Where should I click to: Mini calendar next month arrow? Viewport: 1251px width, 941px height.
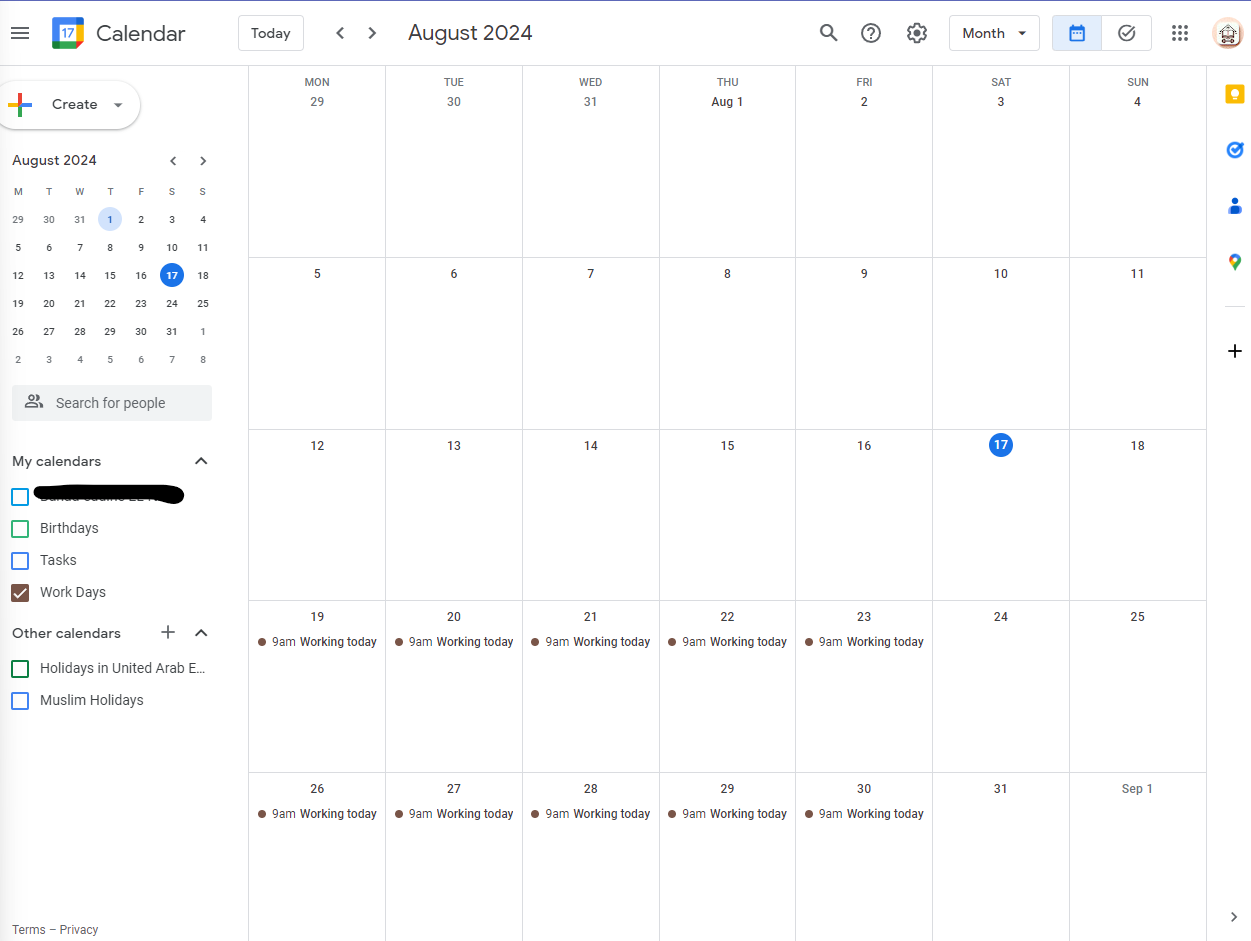point(203,161)
